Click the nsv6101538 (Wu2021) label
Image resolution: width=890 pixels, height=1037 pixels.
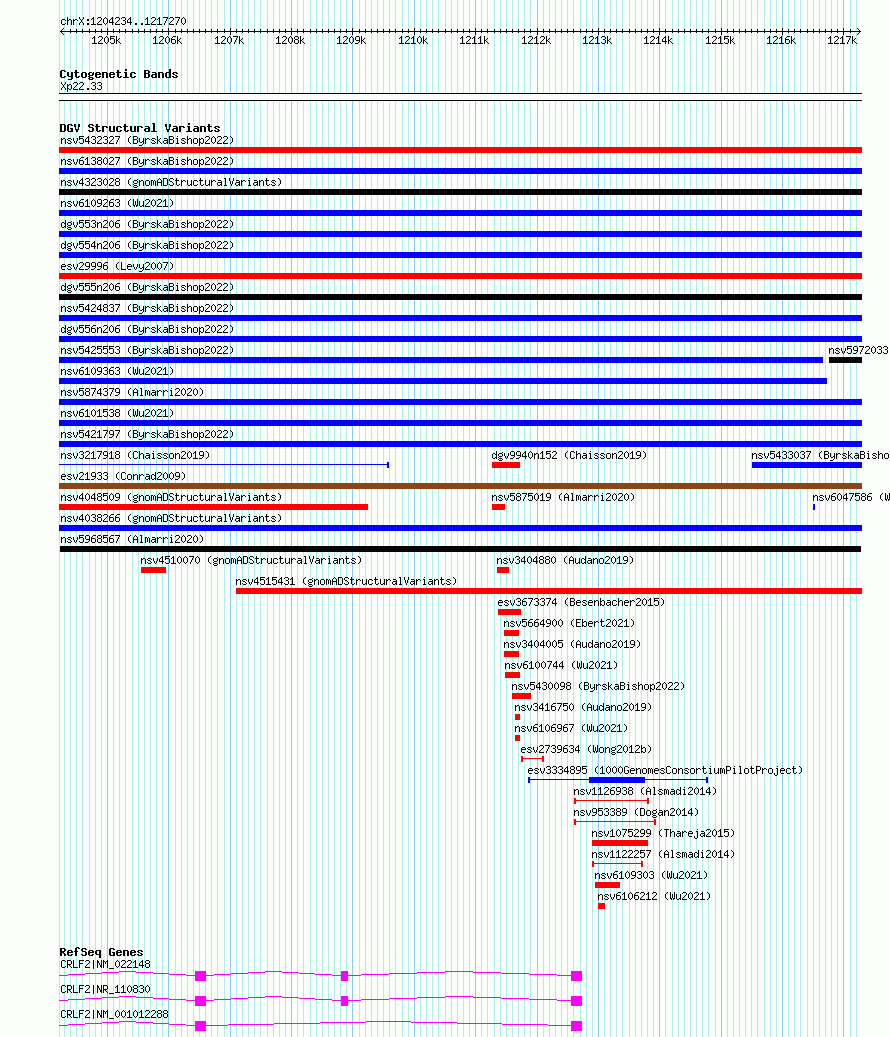117,413
